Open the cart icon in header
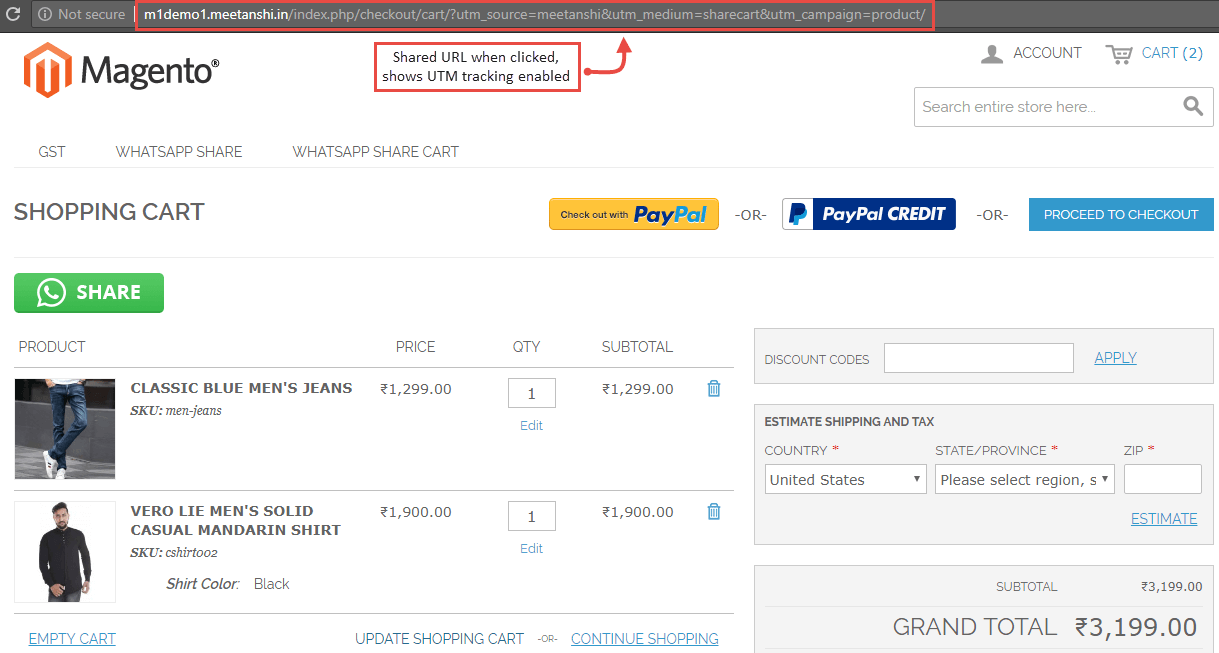Viewport: 1219px width, 653px height. (1119, 54)
